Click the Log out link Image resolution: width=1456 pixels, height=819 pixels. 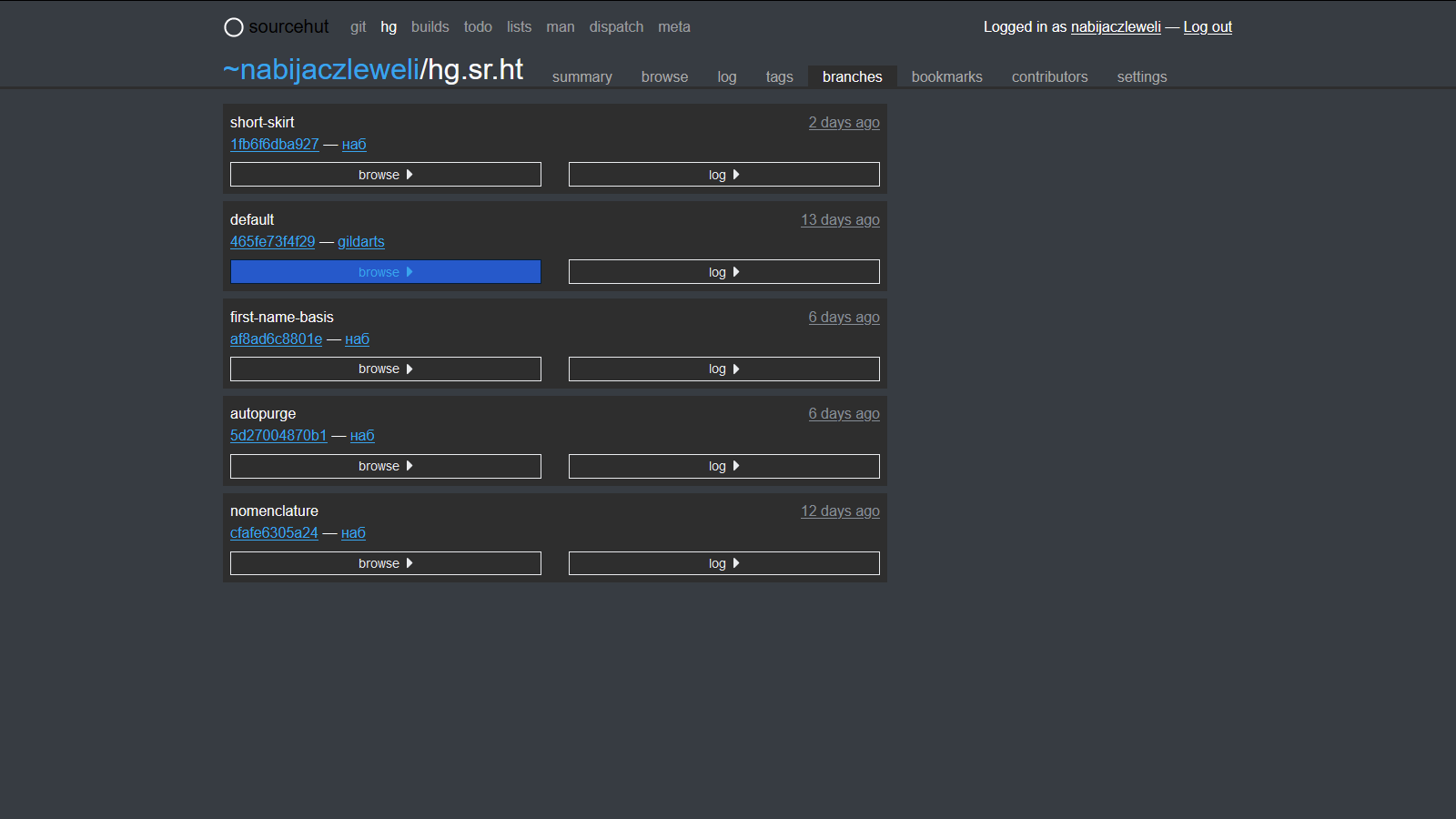[x=1207, y=27]
